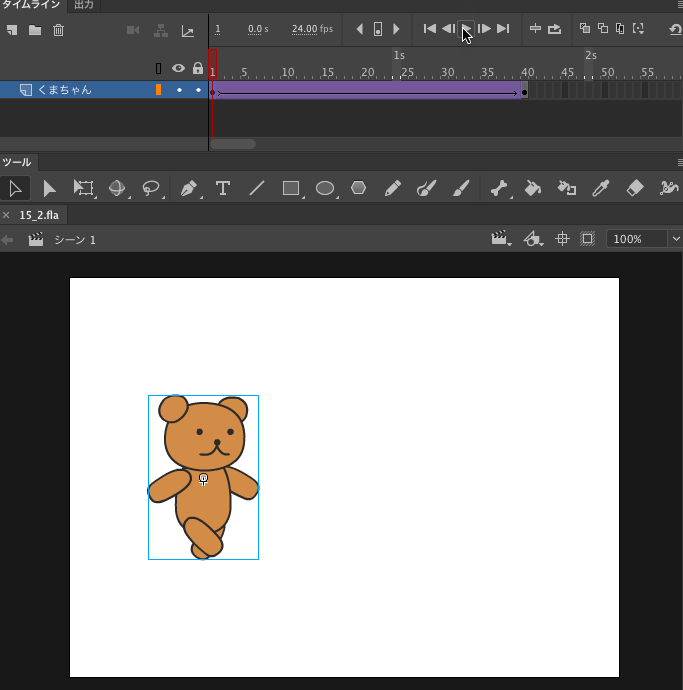Toggle lock dot of くまちゃん layer
Viewport: 683px width, 690px height.
tap(198, 90)
